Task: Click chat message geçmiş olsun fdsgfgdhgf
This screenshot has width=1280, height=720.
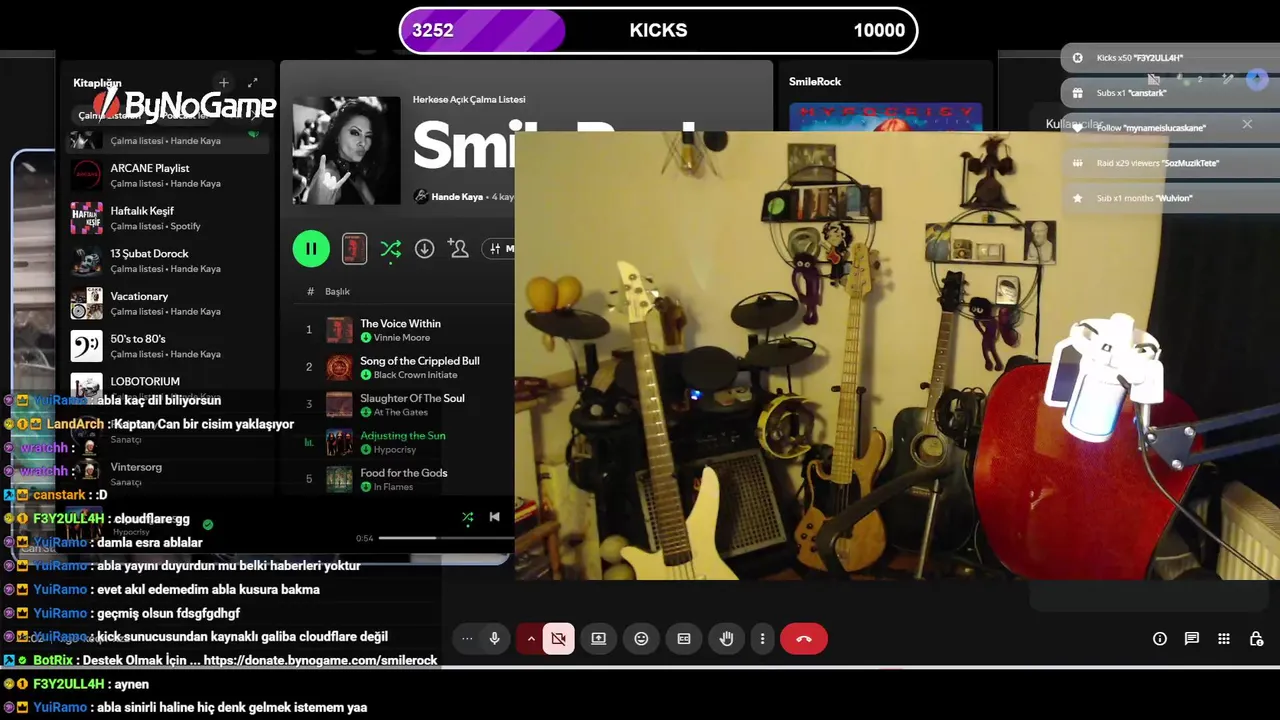Action: click(x=168, y=613)
